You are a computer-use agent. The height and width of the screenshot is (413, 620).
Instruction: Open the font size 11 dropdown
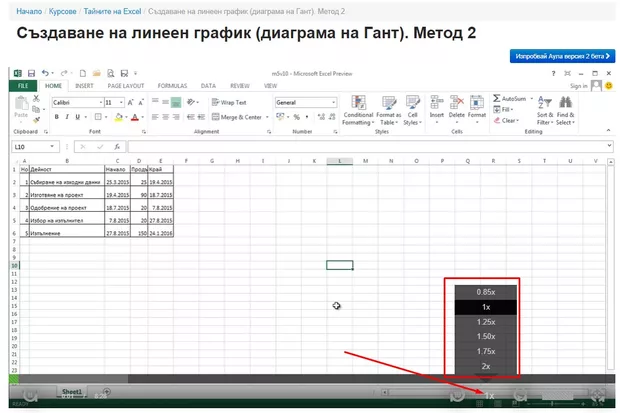pyautogui.click(x=121, y=102)
